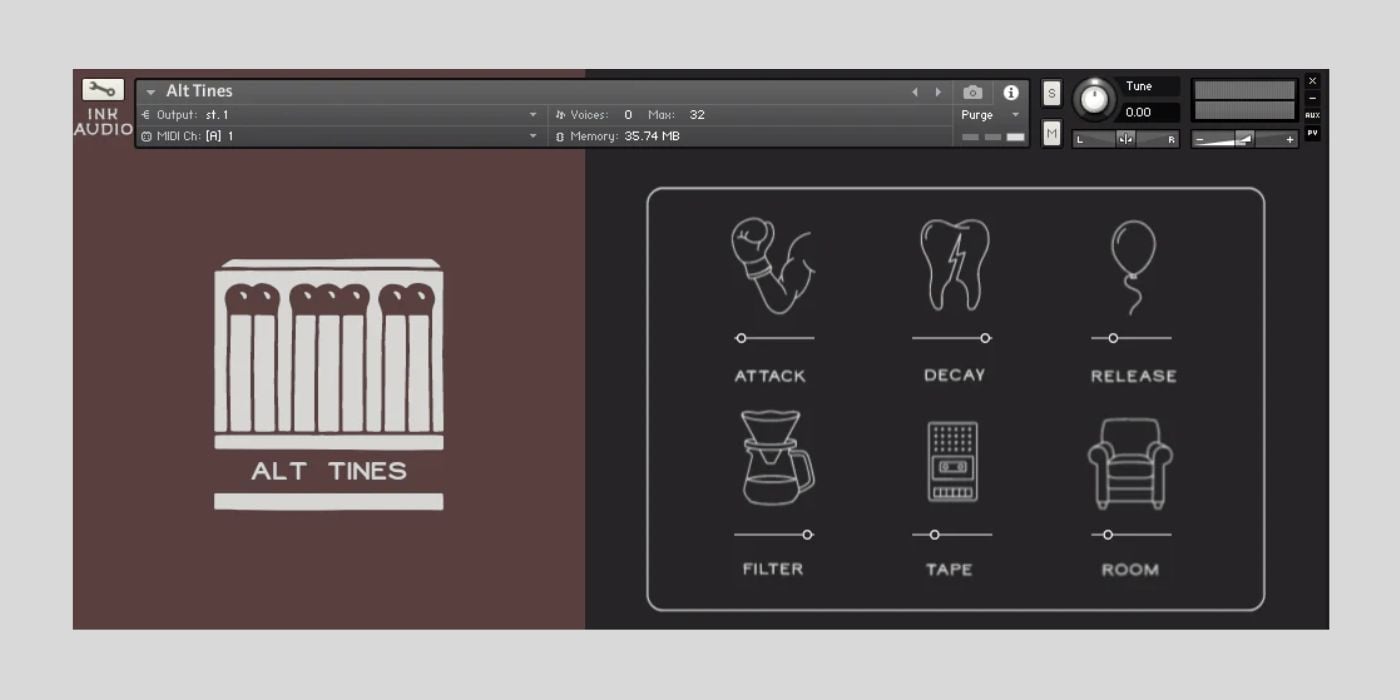The height and width of the screenshot is (700, 1400).
Task: Open the MIDI Ch [A] 1 dropdown
Action: click(x=533, y=136)
